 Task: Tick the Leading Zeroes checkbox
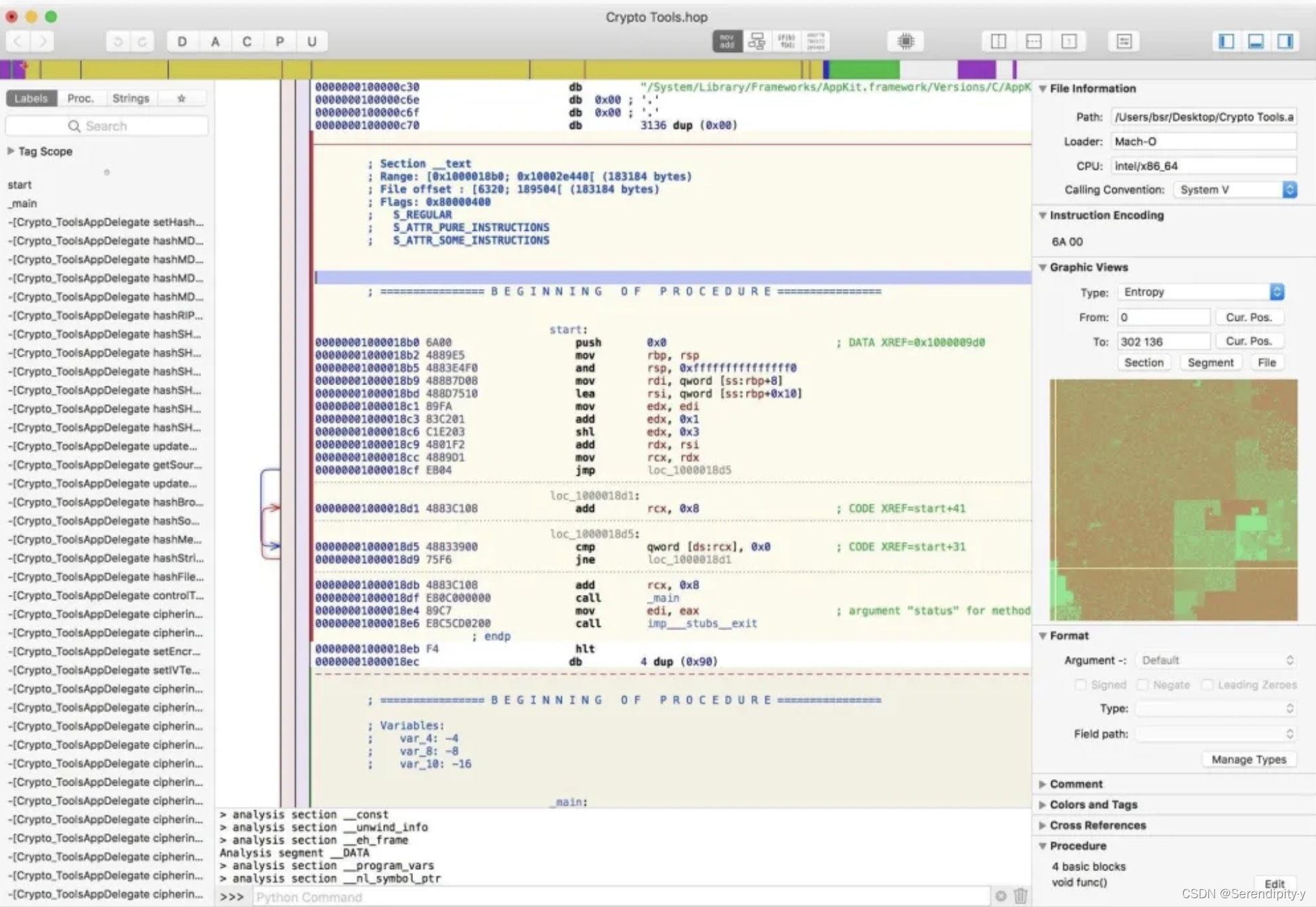[1207, 684]
